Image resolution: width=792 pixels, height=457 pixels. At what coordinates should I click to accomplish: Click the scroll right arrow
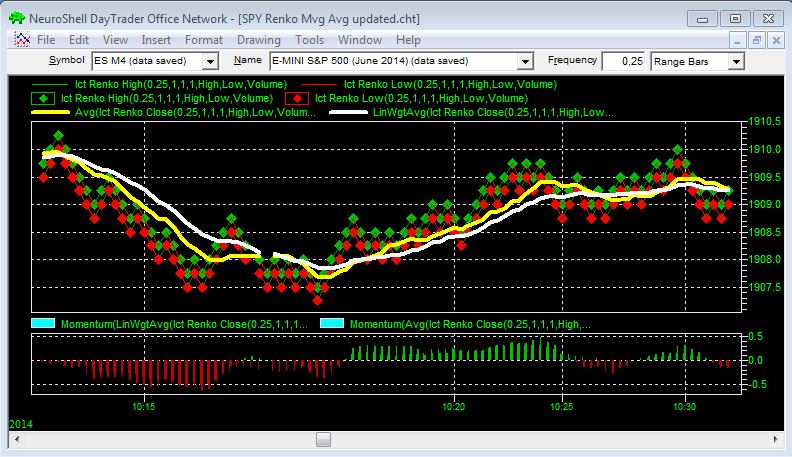776,439
